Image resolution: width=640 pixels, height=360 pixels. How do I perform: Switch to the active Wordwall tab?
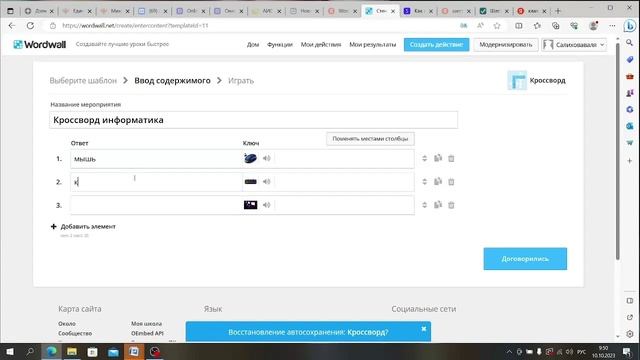pos(380,11)
